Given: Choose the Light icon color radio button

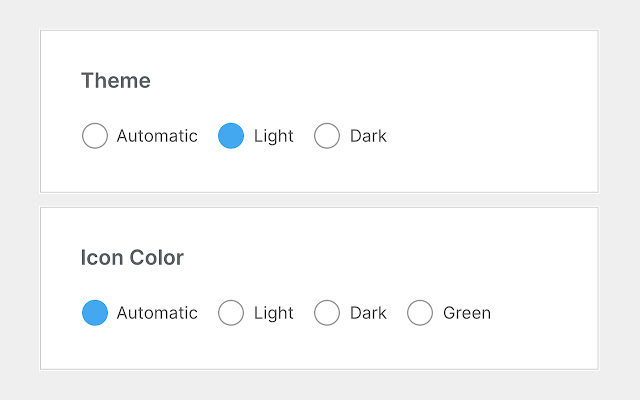Looking at the screenshot, I should click(231, 313).
